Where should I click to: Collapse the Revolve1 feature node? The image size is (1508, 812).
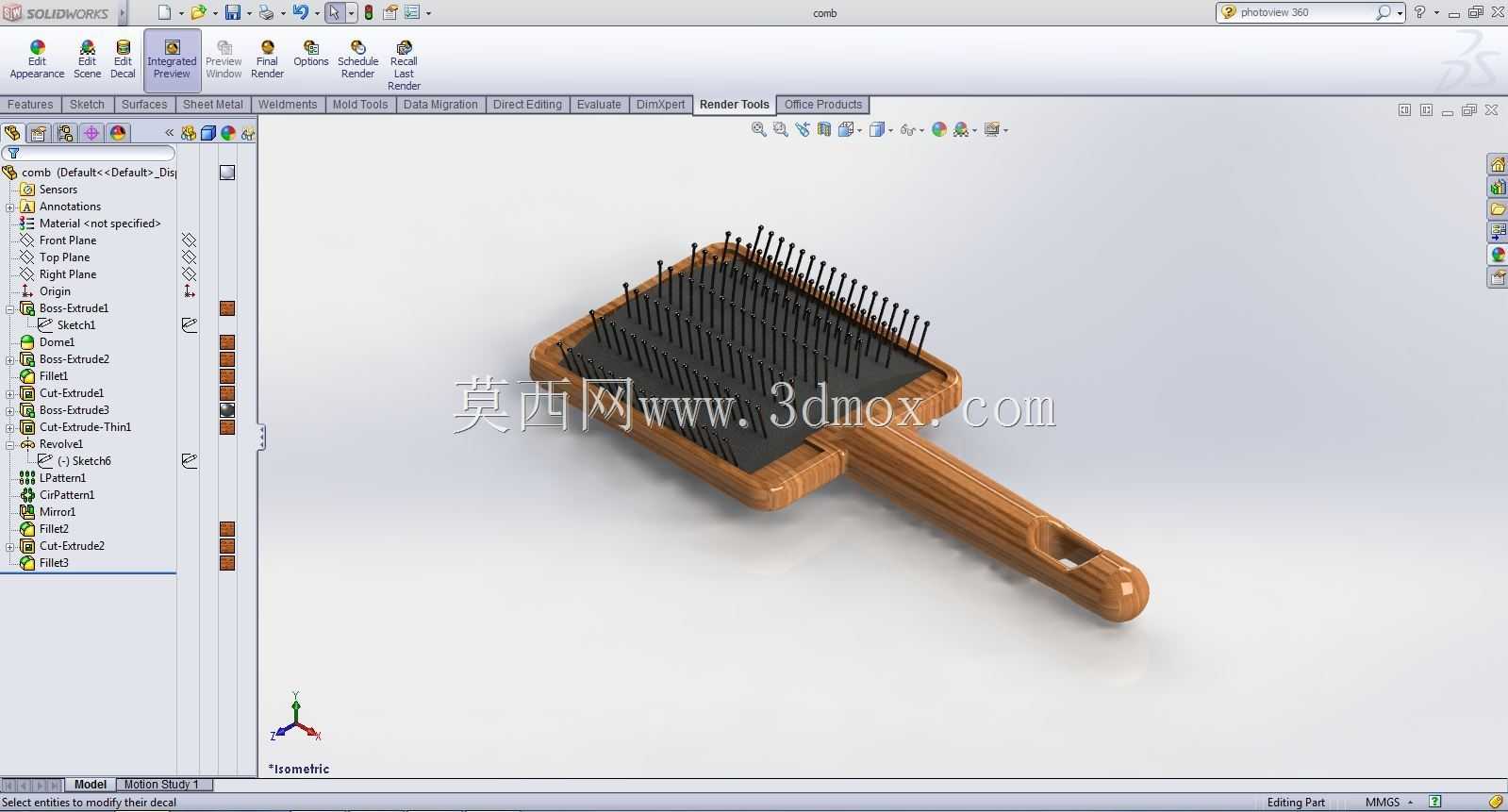pos(10,444)
